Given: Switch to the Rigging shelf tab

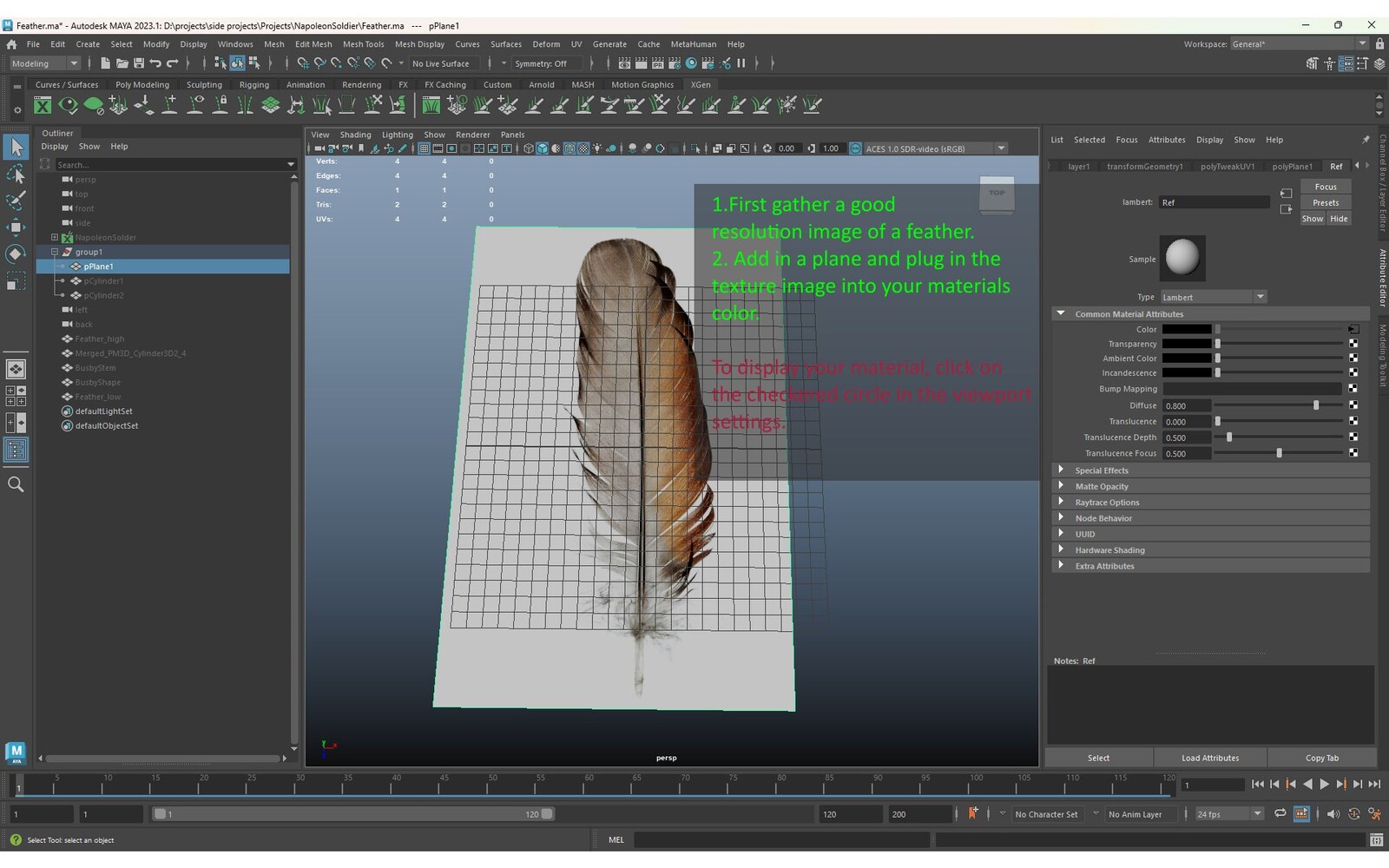Looking at the screenshot, I should pos(253,85).
